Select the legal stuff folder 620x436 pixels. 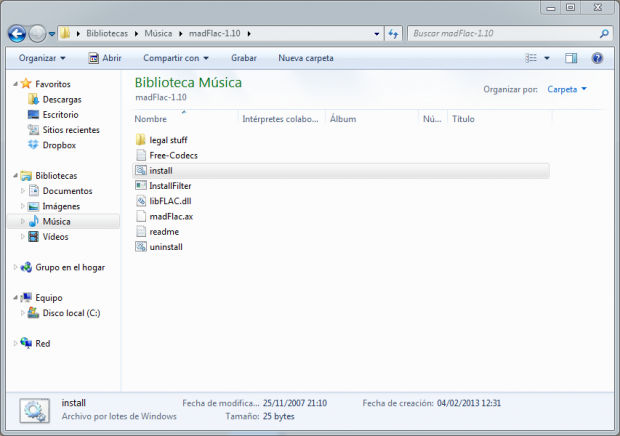161,140
